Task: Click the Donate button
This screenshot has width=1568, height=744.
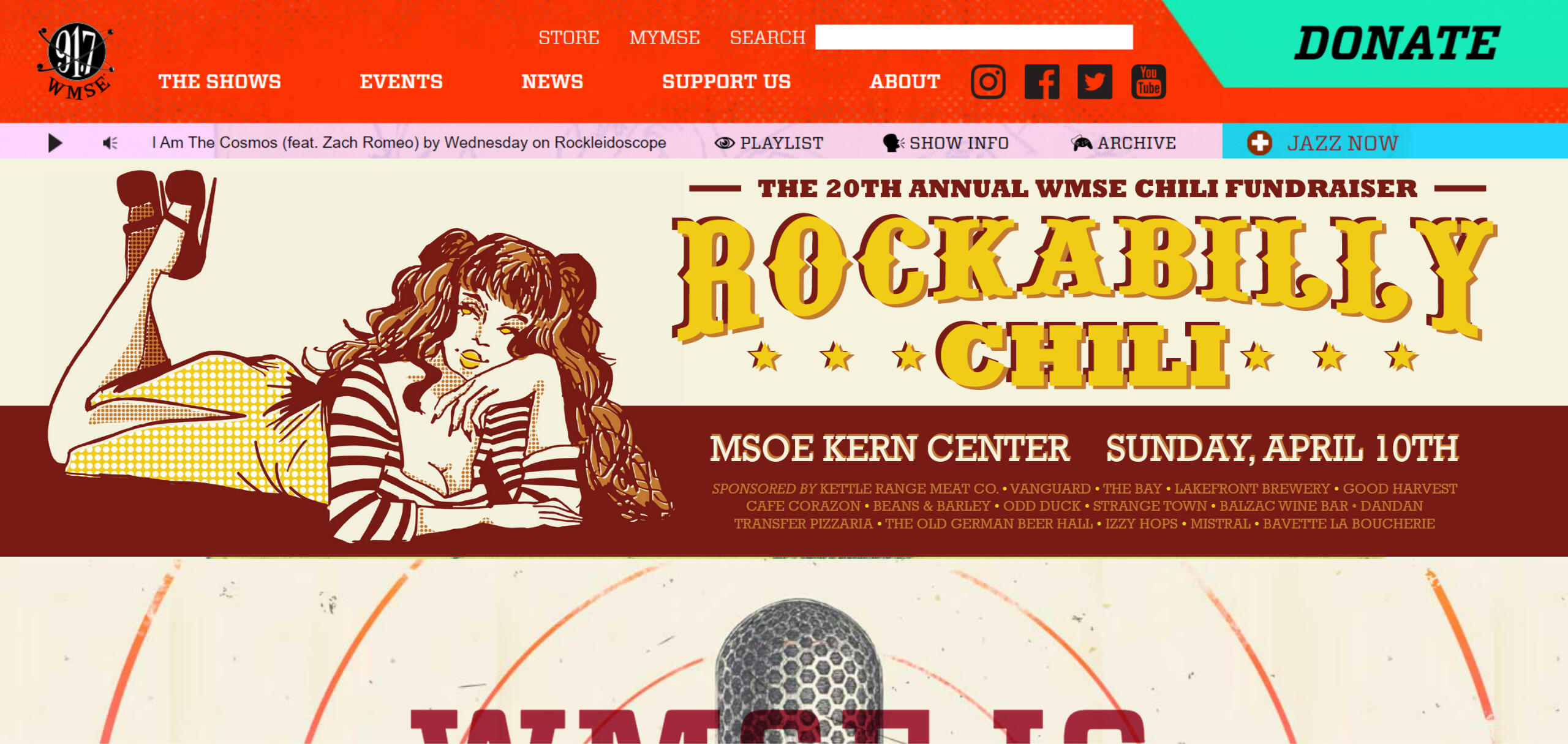Action: tap(1396, 43)
